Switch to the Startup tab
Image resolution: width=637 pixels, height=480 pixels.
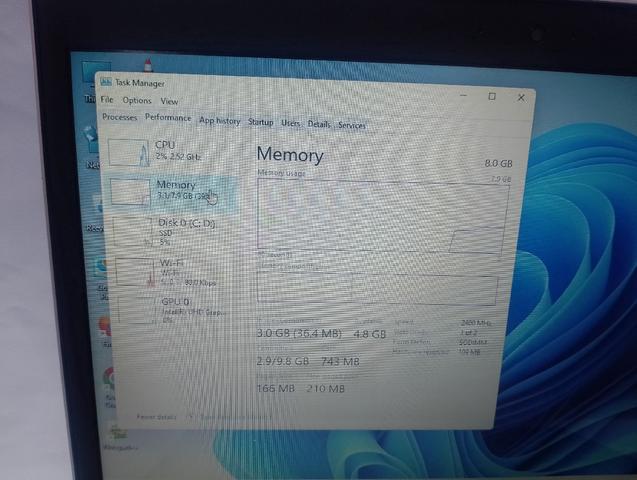point(260,122)
